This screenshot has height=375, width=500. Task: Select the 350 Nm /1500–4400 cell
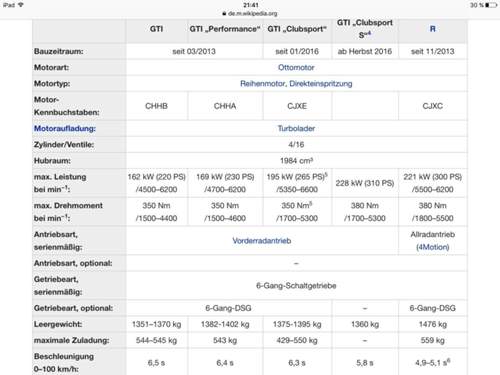156,212
